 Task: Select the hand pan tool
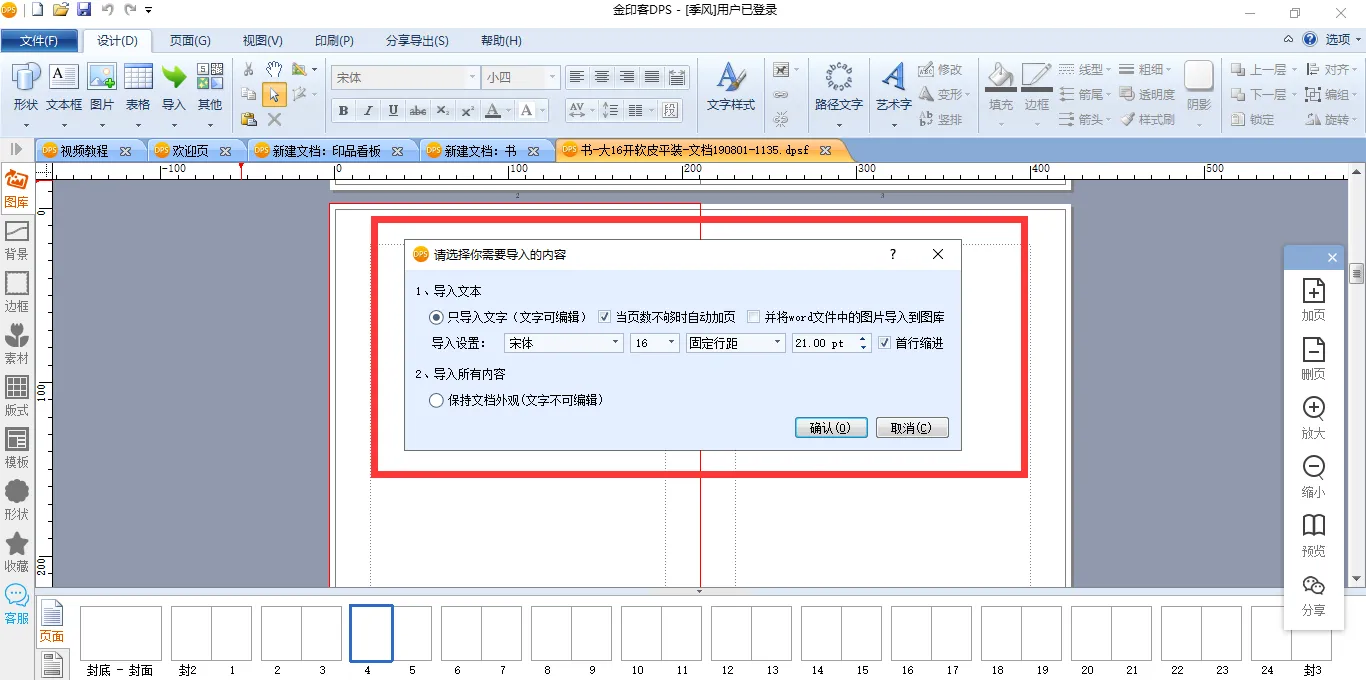[x=274, y=70]
